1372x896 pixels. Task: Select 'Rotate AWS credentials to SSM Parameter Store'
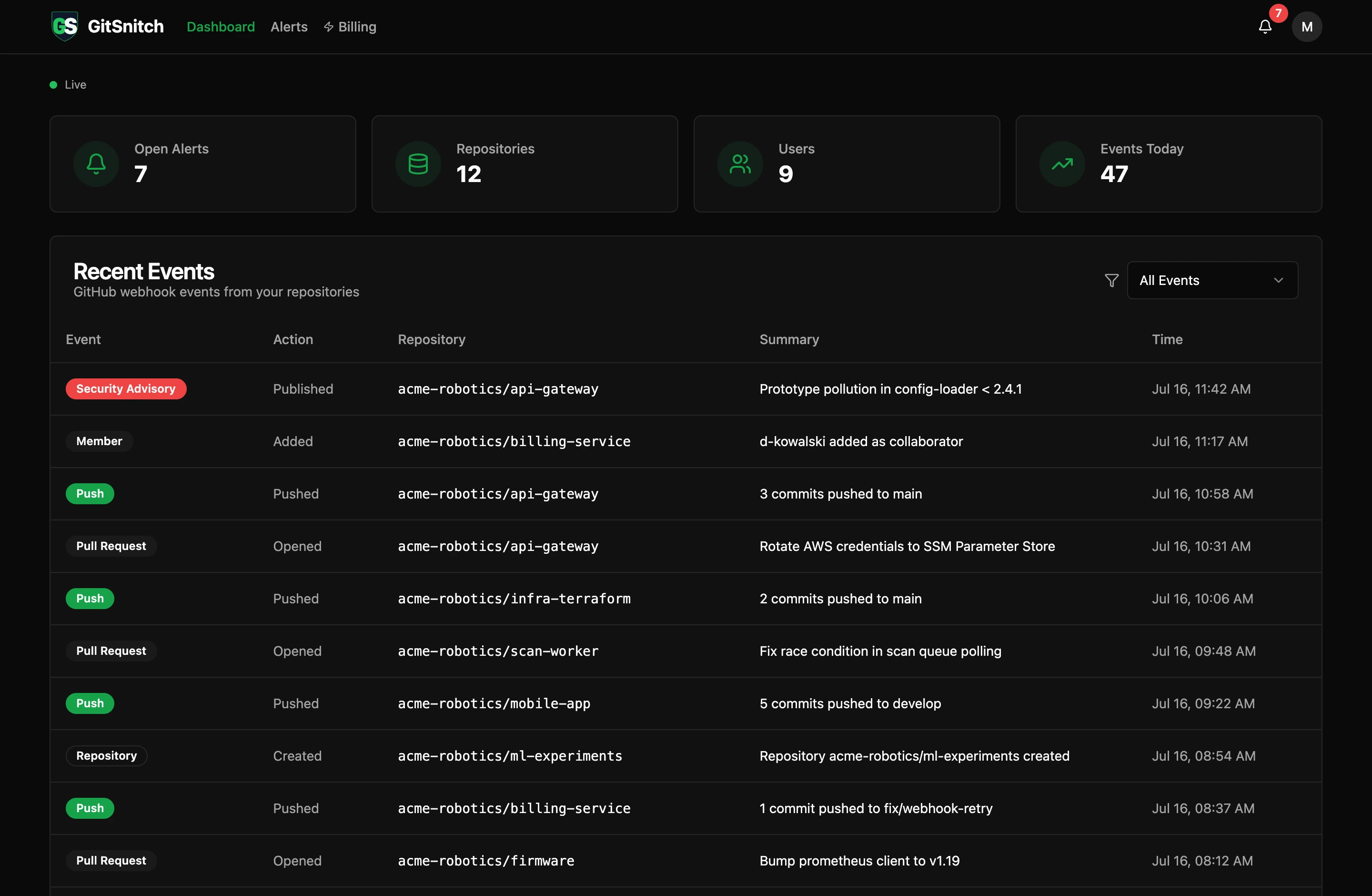tap(907, 546)
